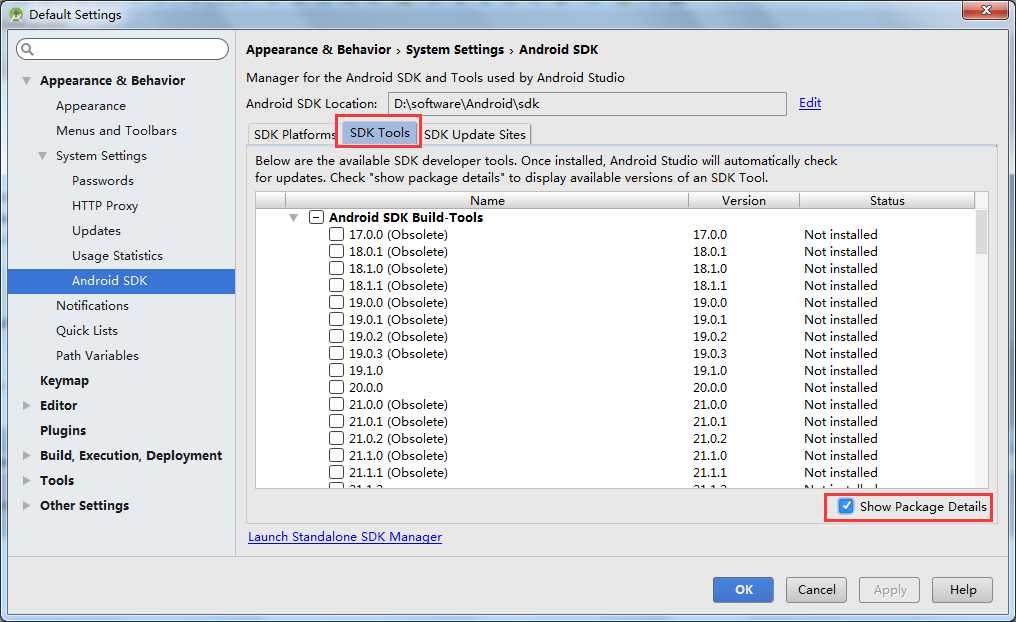Expand the Editor settings node
1016x622 pixels.
click(x=27, y=406)
